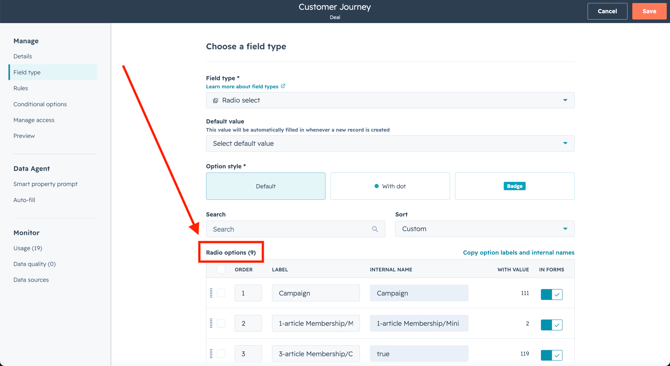Click the radio select icon in Field type

215,100
